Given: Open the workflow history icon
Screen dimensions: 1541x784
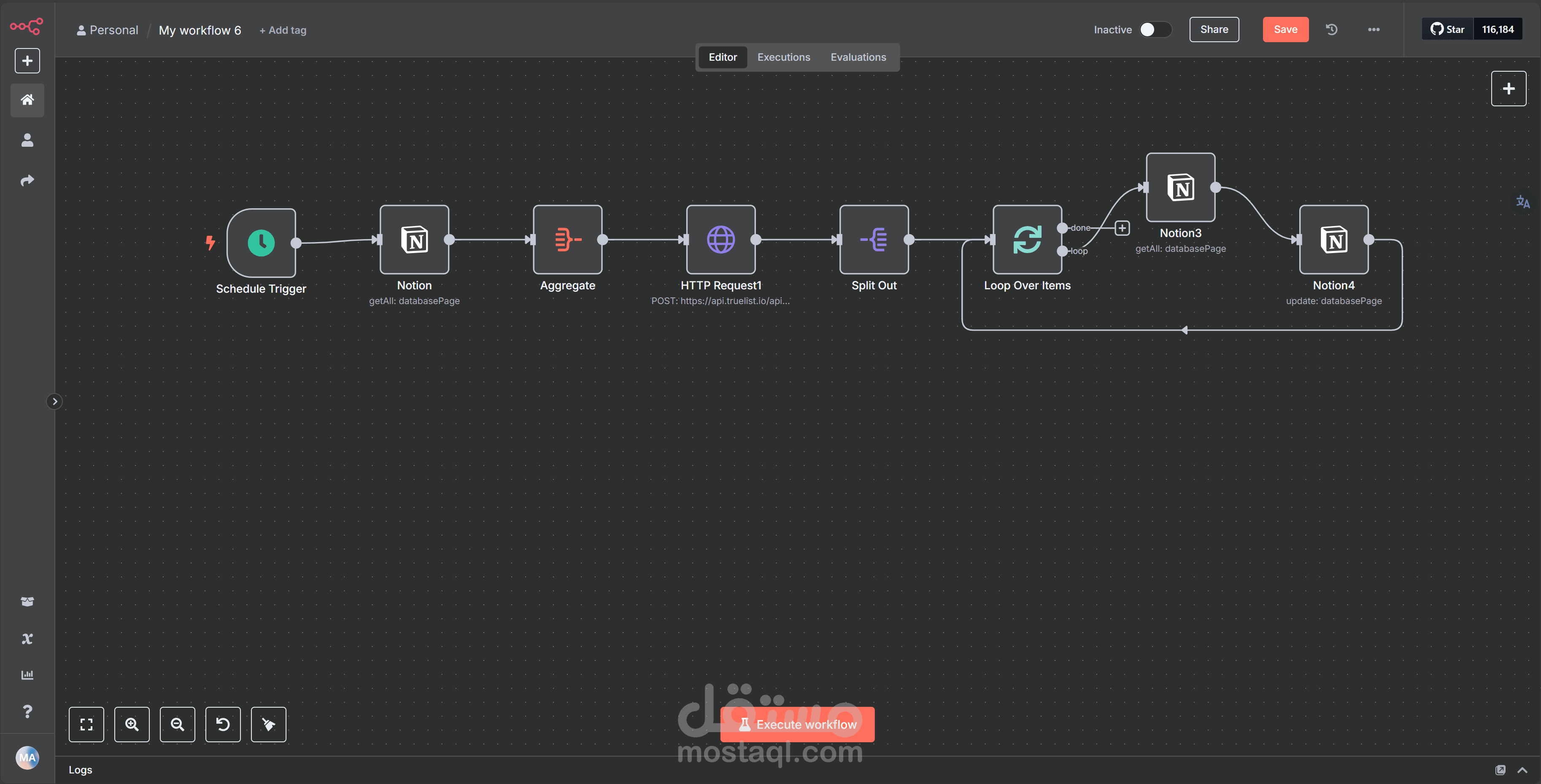Looking at the screenshot, I should [1331, 29].
